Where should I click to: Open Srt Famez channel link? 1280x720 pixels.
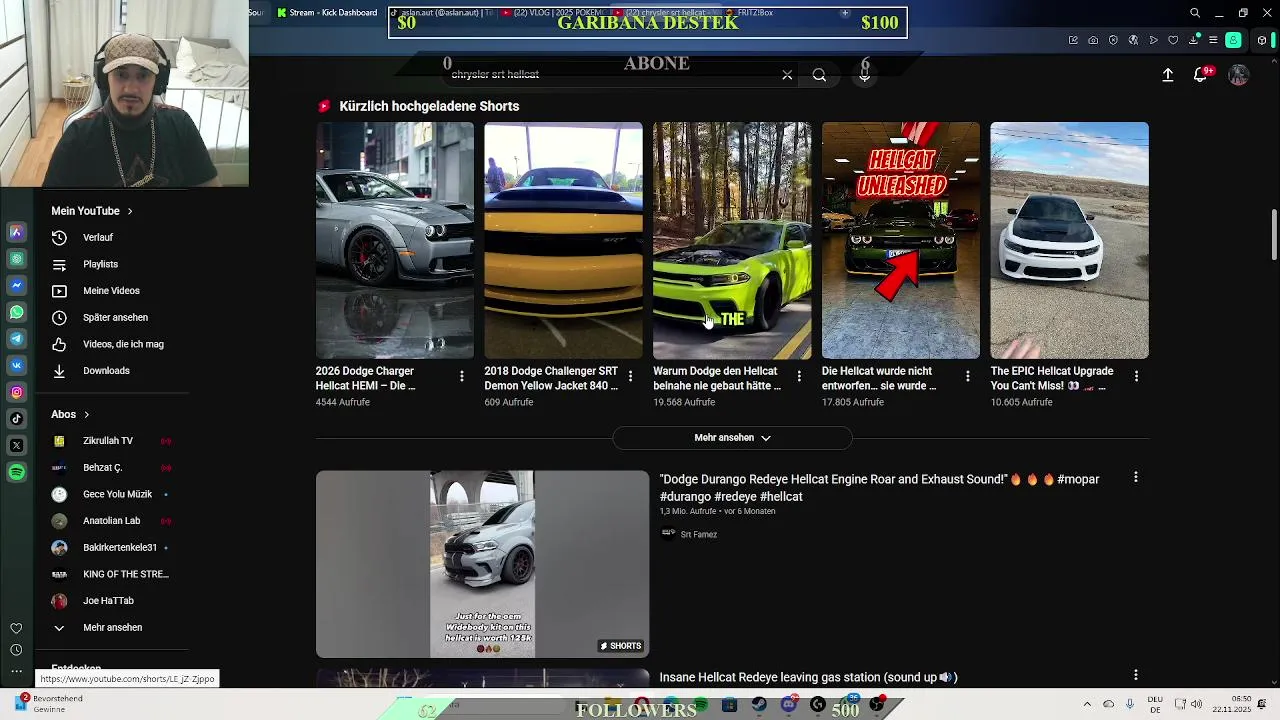point(698,535)
